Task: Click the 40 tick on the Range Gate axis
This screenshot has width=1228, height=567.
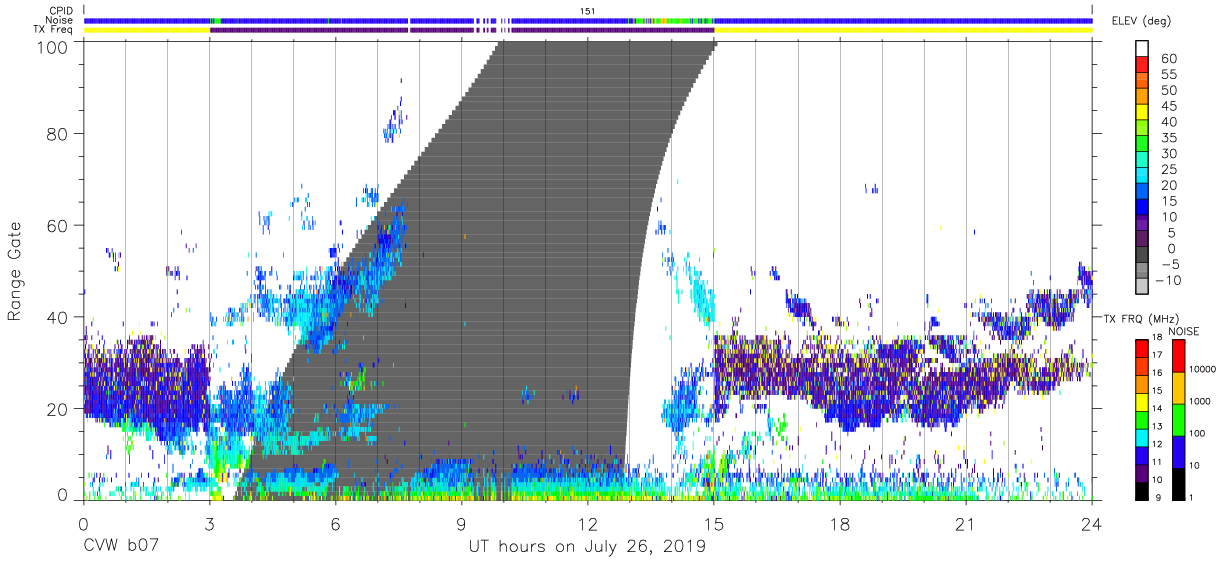Action: pos(57,317)
